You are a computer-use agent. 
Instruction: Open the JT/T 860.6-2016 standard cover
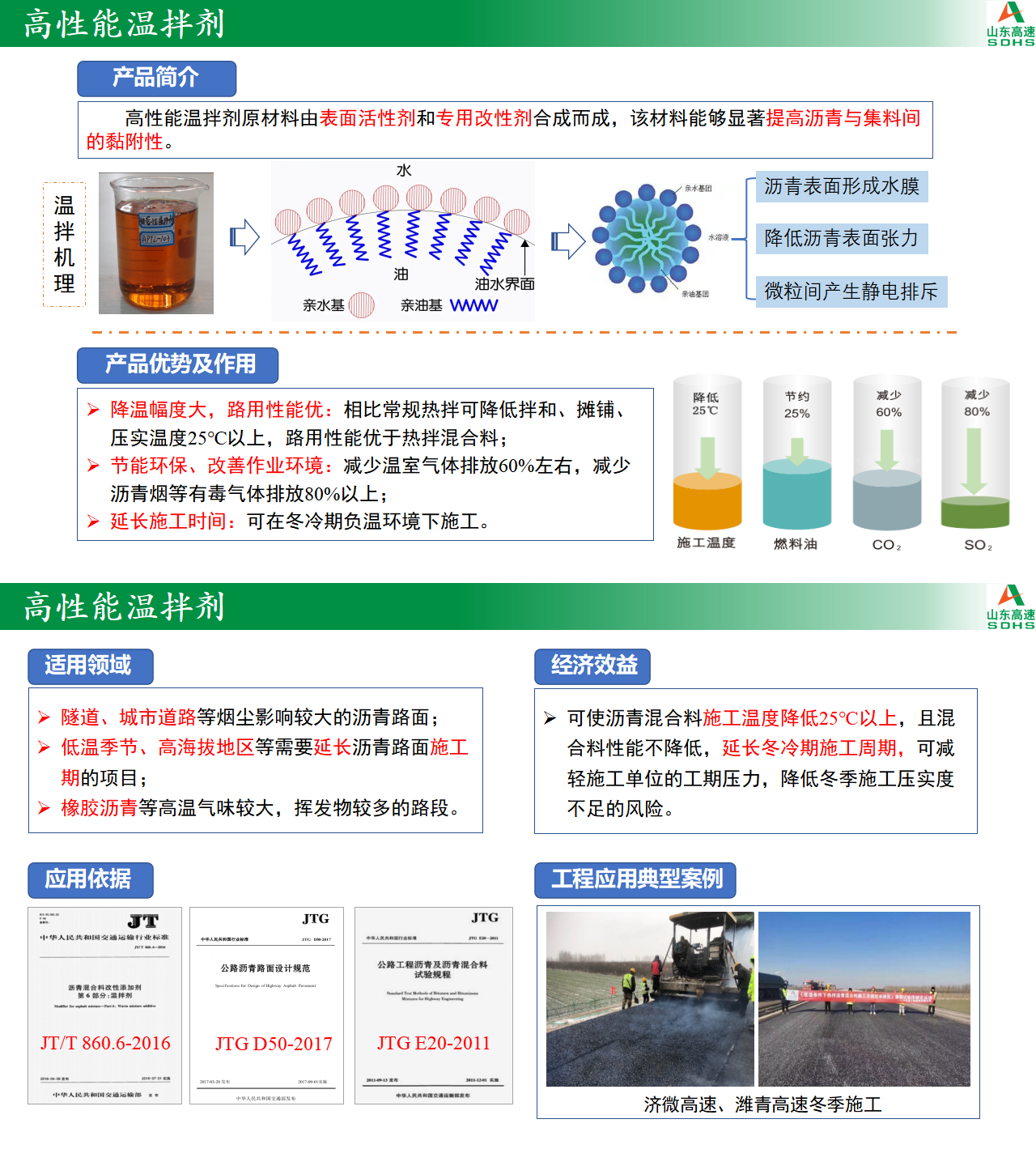[x=105, y=1005]
